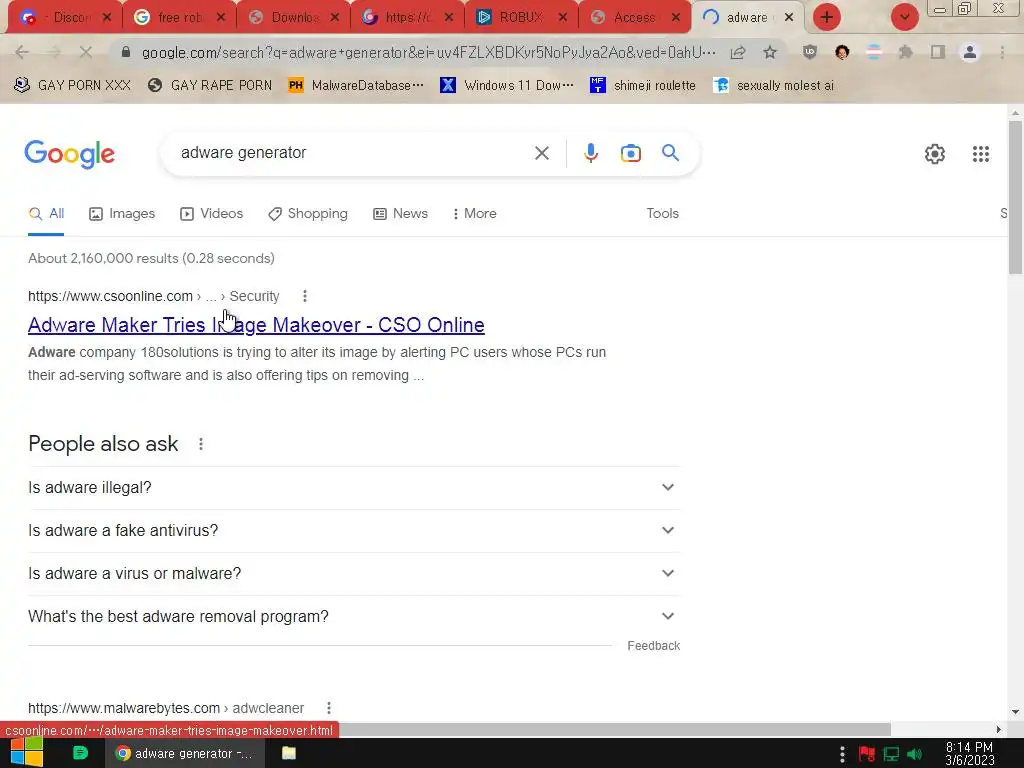Click the voice search microphone icon

click(590, 153)
